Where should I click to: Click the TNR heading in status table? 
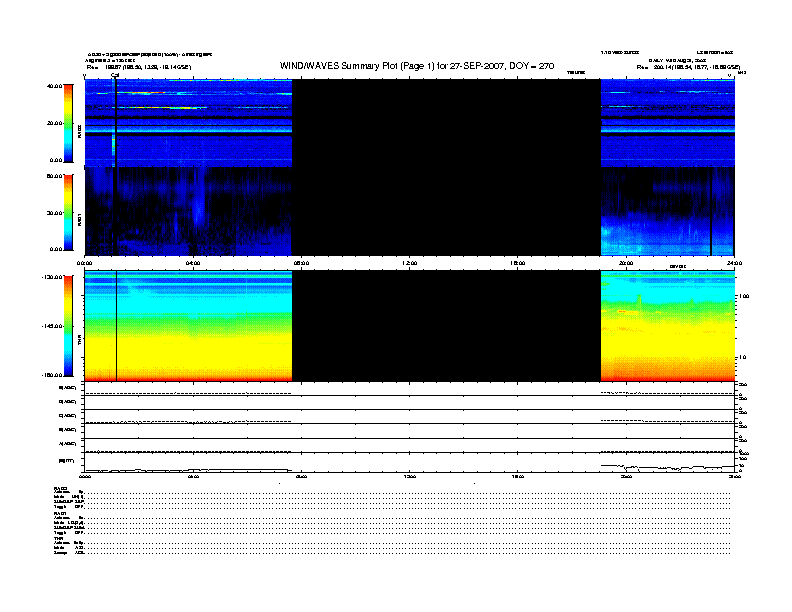(x=58, y=538)
